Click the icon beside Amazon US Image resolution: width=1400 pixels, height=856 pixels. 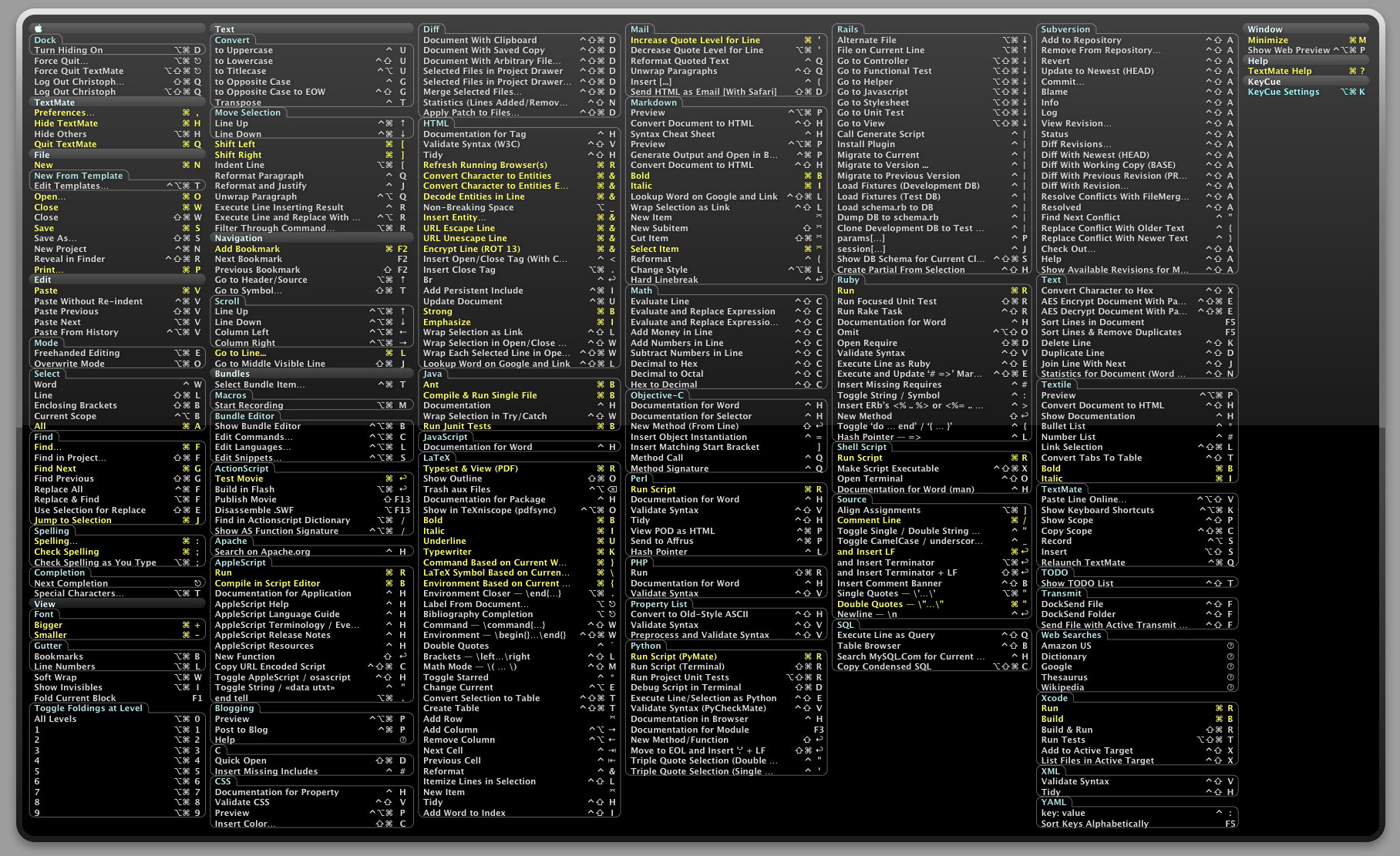(1230, 646)
